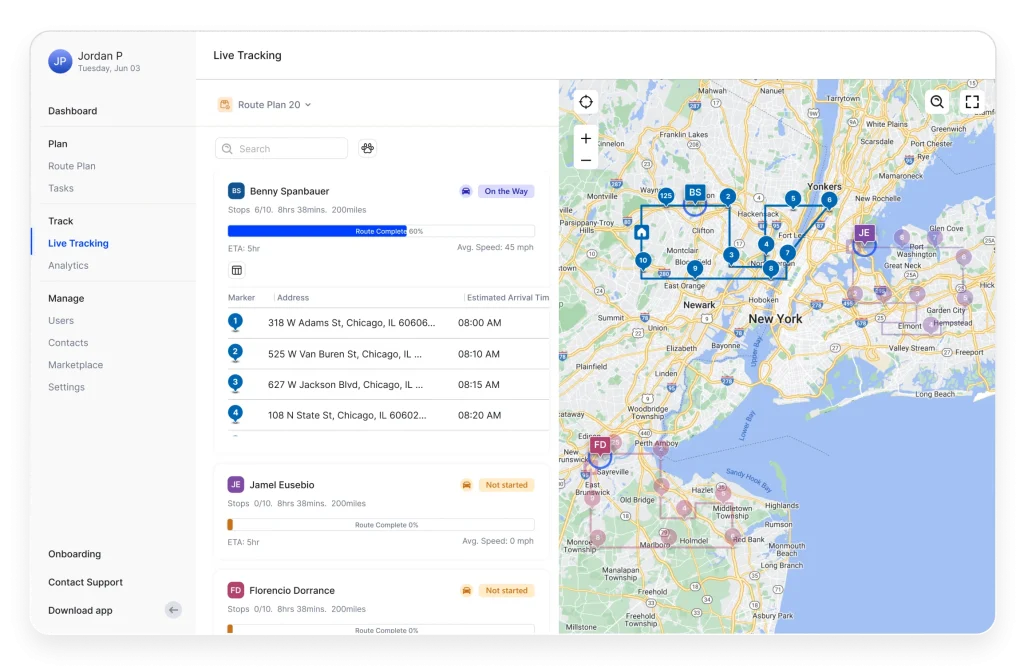
Task: Select the 108 N State St address
Action: coord(347,416)
